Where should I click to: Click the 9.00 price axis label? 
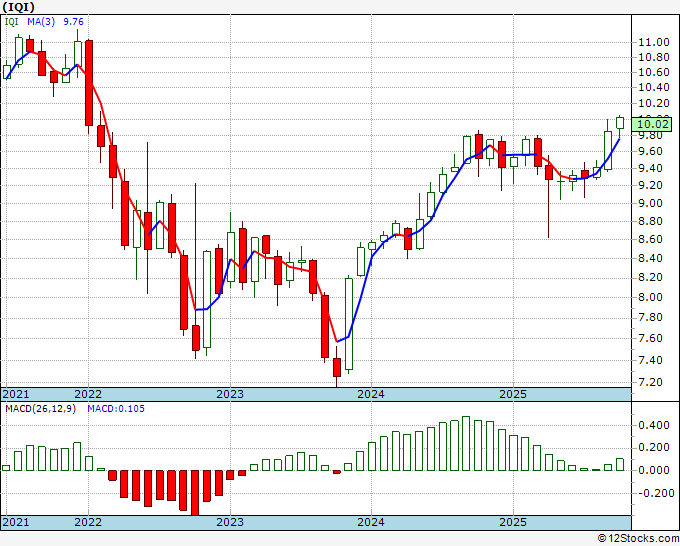[x=650, y=203]
